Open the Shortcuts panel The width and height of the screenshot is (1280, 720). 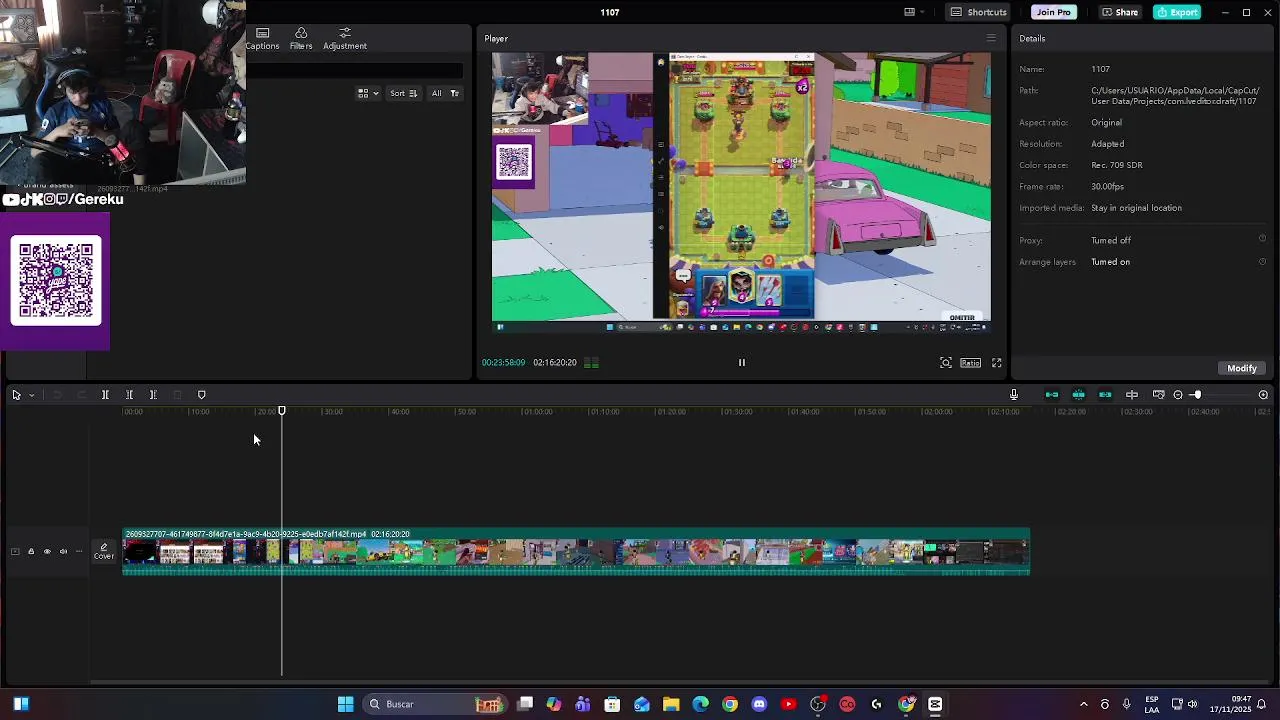978,12
